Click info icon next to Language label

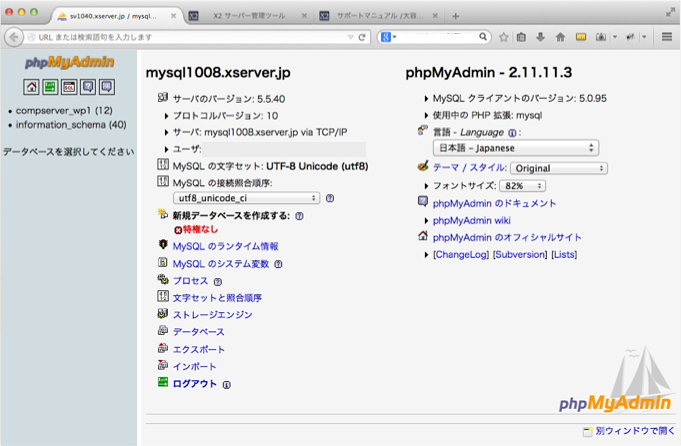pos(512,133)
